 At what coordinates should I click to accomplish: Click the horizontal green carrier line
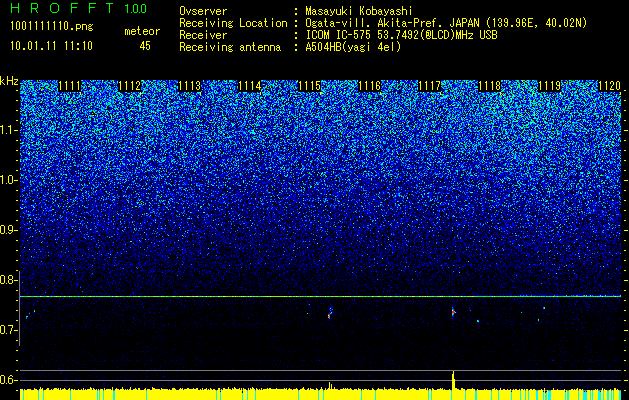coord(321,296)
